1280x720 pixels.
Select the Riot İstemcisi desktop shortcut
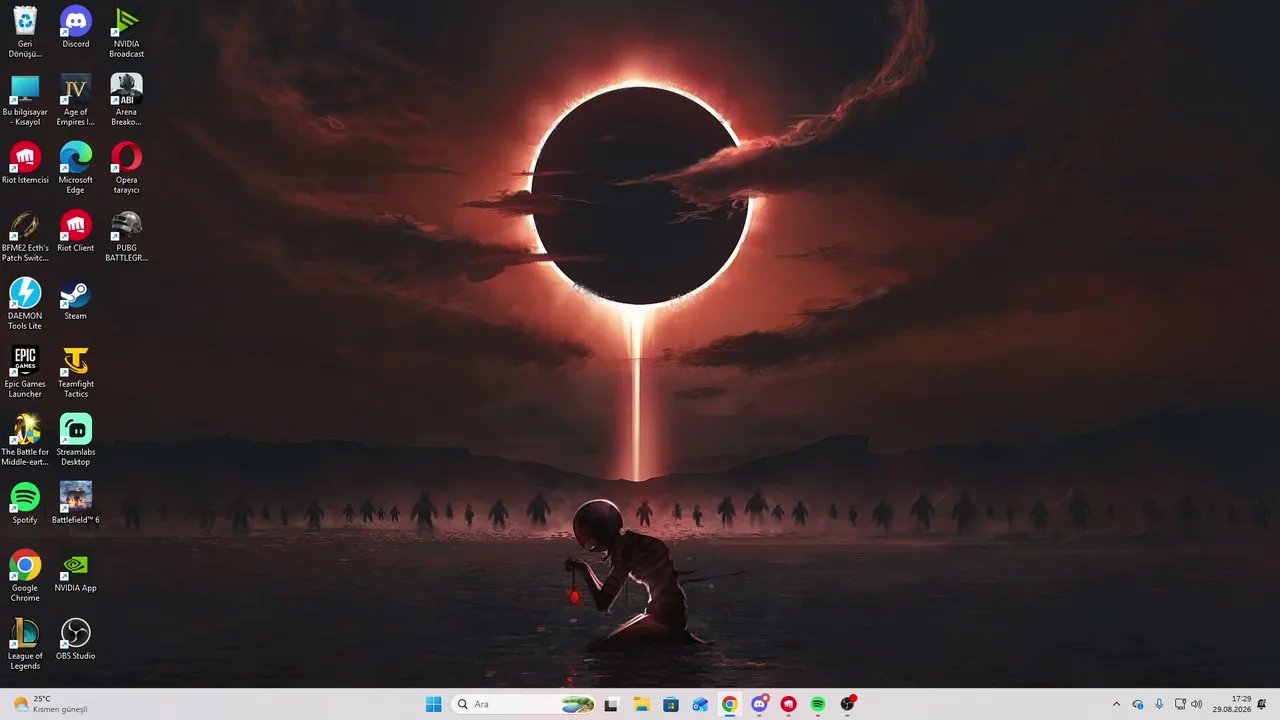pyautogui.click(x=25, y=163)
